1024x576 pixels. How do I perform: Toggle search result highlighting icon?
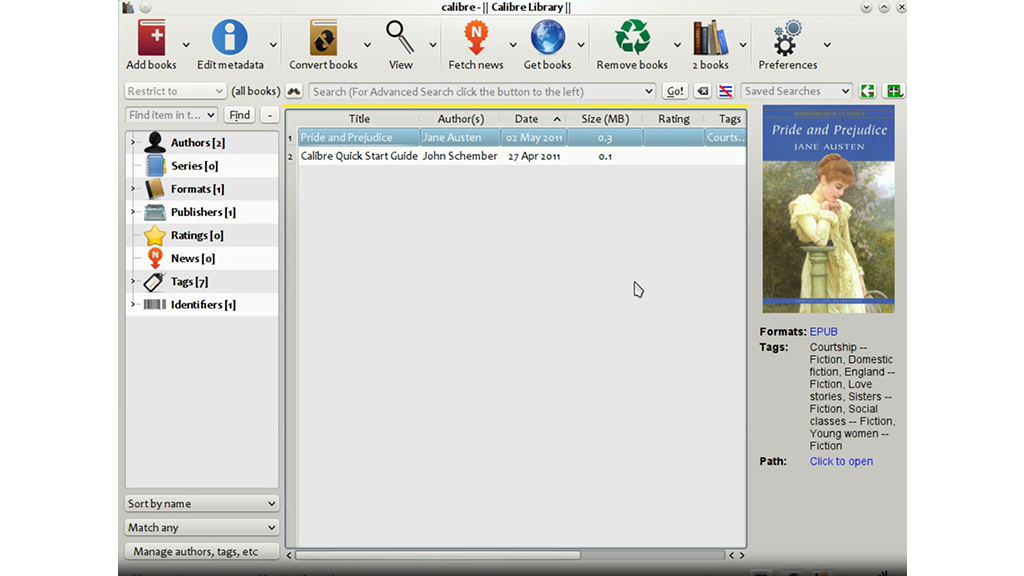coord(726,91)
